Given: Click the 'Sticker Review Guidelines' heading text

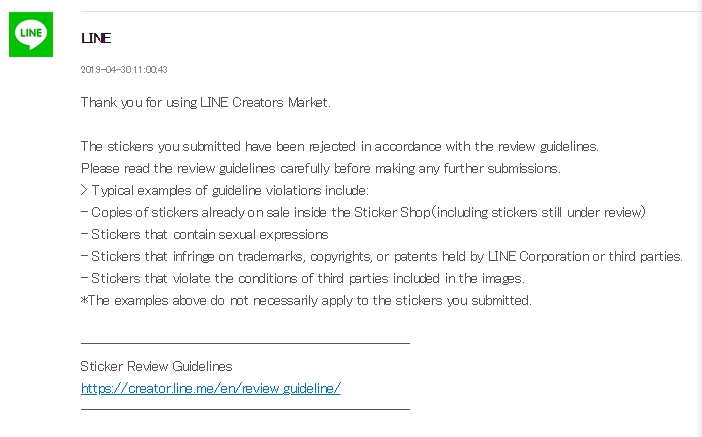Looking at the screenshot, I should [x=156, y=366].
